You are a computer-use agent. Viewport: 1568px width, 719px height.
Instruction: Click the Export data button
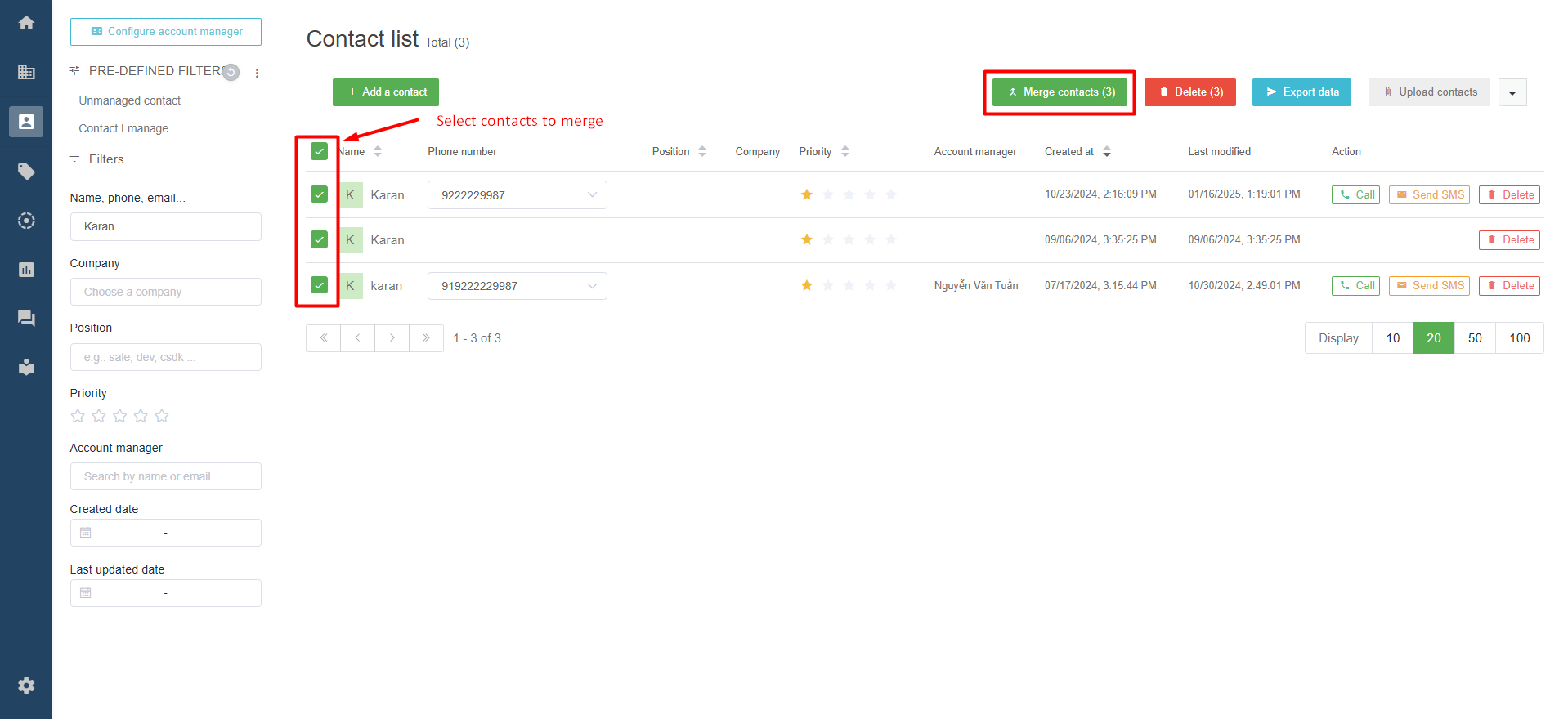[x=1301, y=92]
